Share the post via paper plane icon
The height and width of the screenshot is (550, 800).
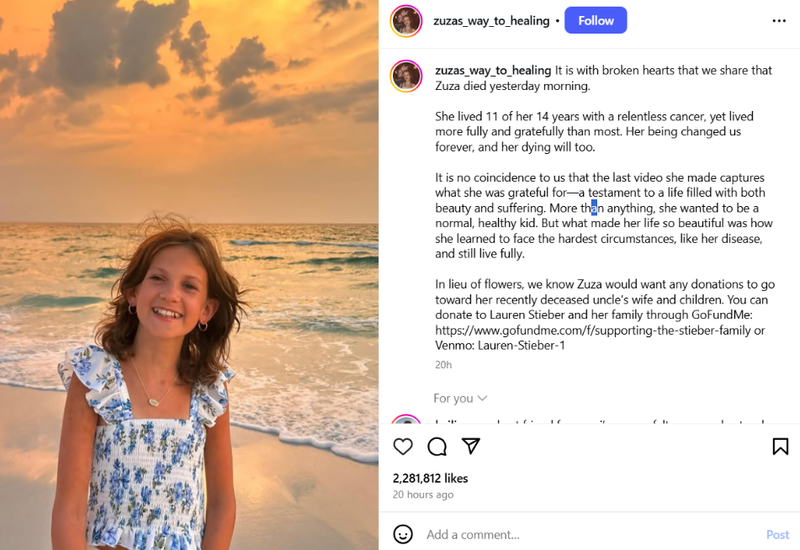click(x=471, y=446)
